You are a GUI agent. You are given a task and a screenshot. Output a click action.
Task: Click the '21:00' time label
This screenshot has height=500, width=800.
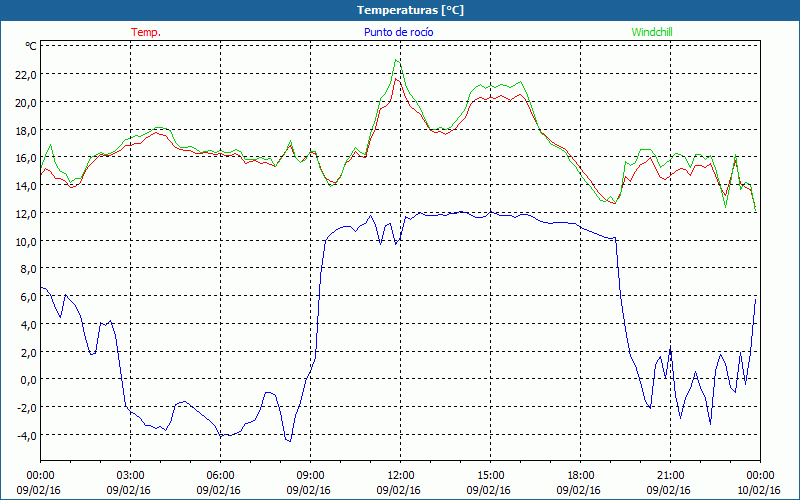pyautogui.click(x=670, y=476)
